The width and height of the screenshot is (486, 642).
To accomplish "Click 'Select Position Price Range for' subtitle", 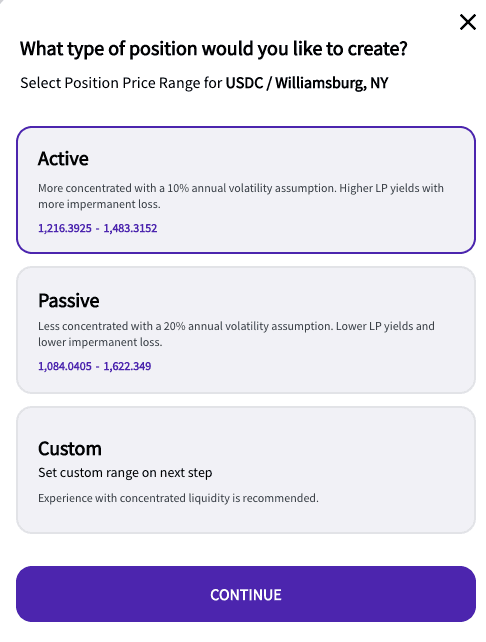I will [x=121, y=83].
